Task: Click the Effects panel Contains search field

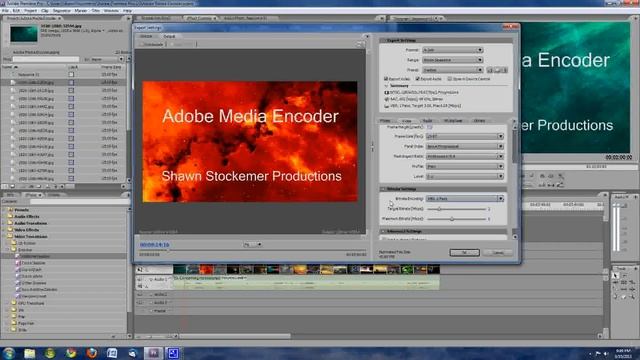Action: [80, 201]
